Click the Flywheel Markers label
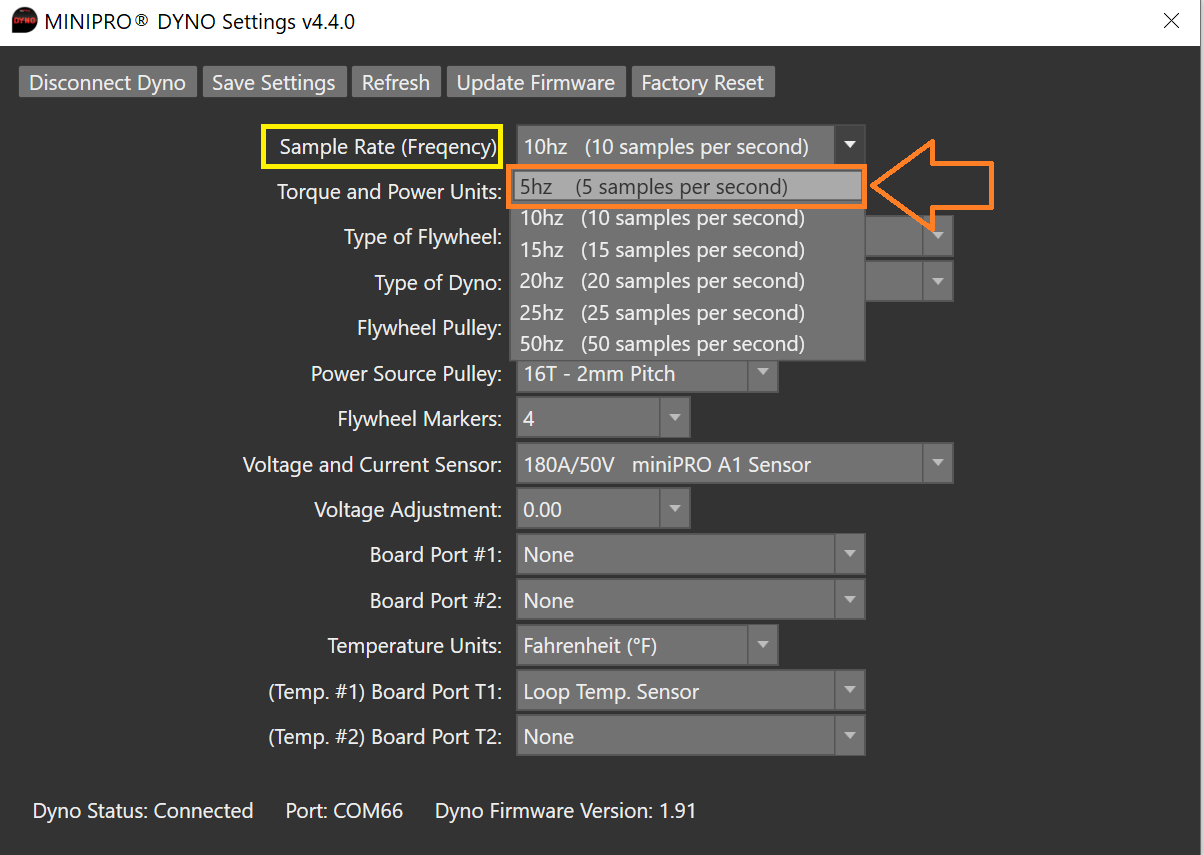This screenshot has height=855, width=1204. pos(420,419)
